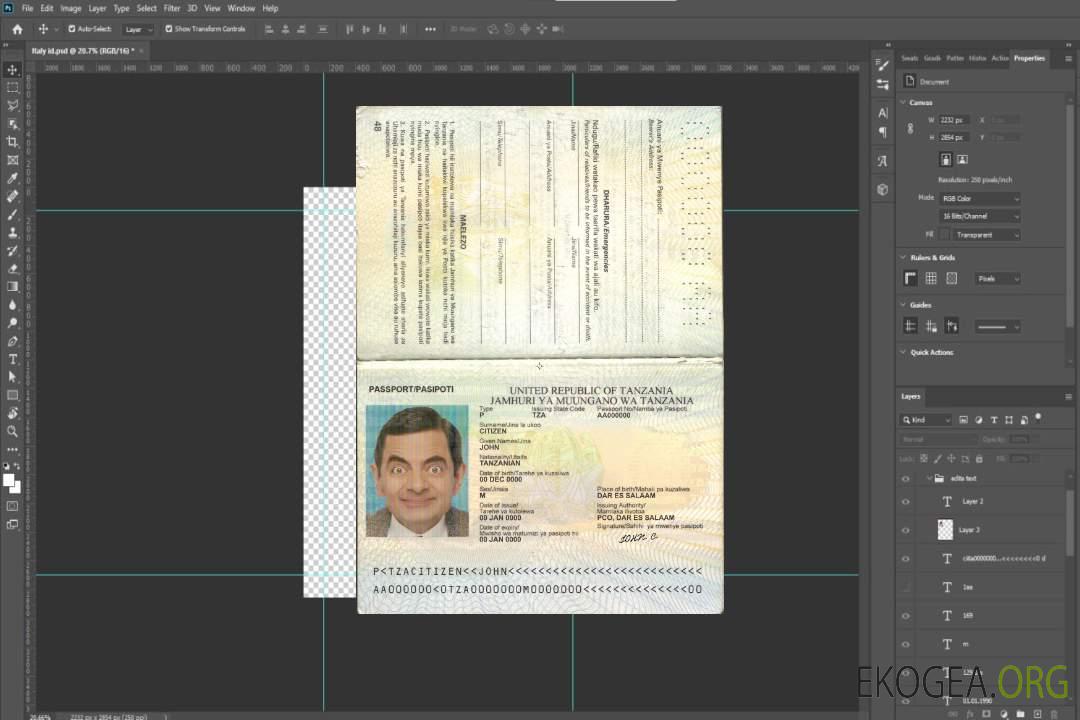
Task: Hide the Layer 2 text layer
Action: coord(906,502)
